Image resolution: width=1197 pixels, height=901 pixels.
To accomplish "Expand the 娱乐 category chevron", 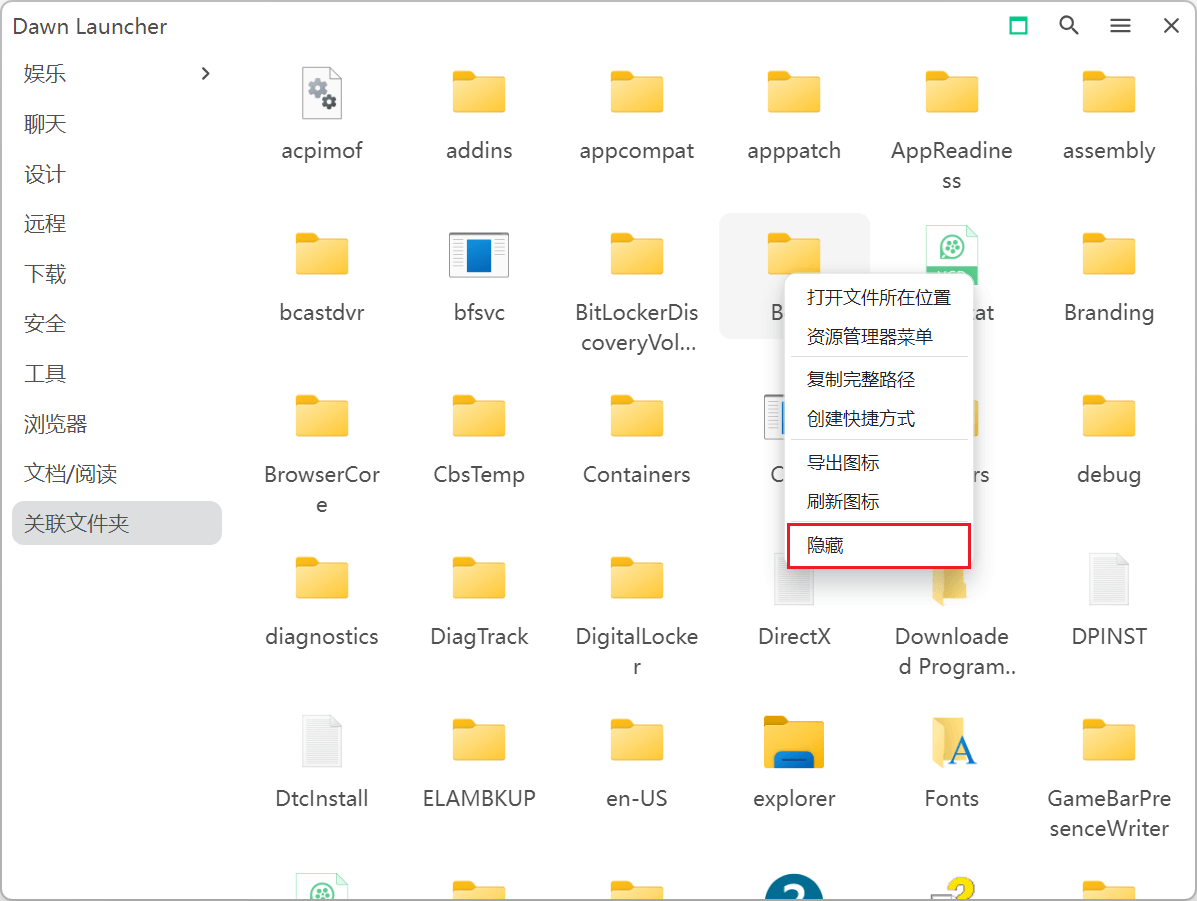I will [205, 73].
